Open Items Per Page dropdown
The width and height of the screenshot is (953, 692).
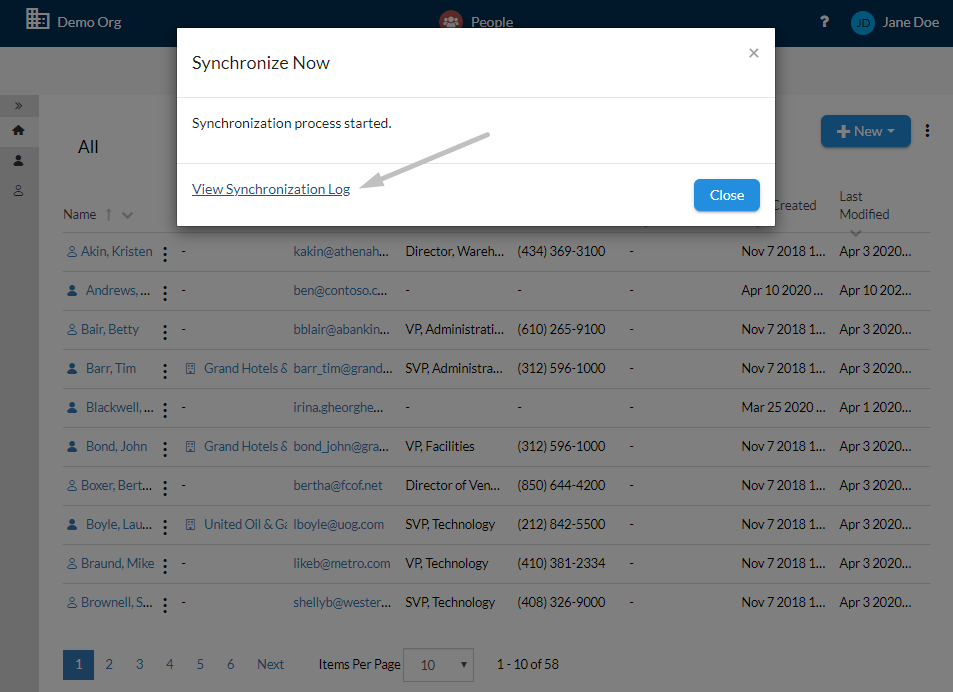pyautogui.click(x=438, y=665)
